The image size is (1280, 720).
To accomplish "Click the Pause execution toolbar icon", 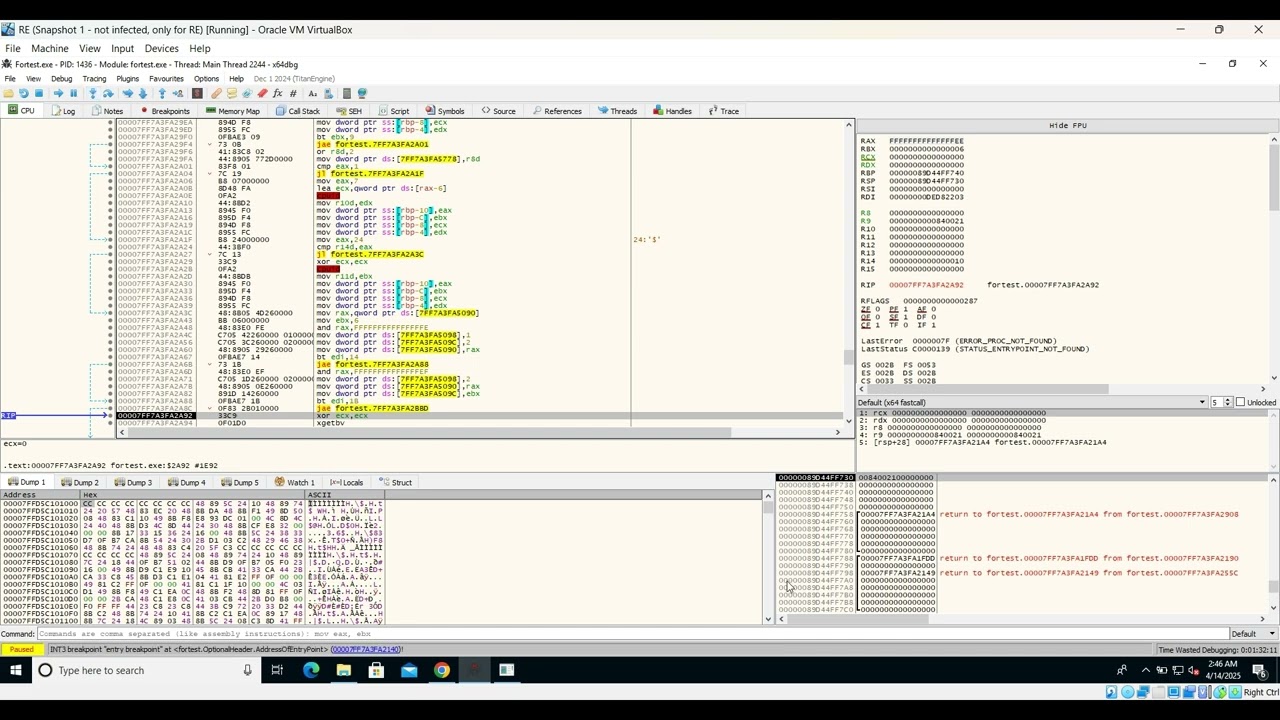I will [x=73, y=93].
